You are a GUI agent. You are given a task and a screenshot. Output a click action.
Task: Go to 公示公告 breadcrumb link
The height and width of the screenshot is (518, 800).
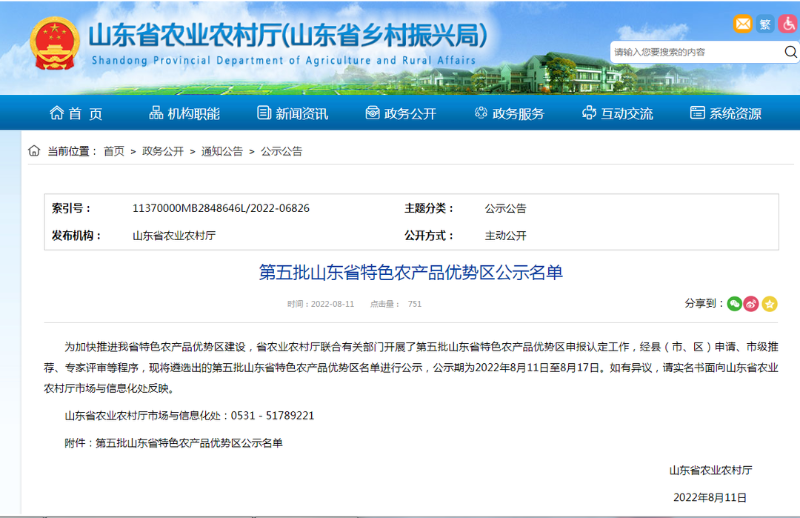[282, 151]
